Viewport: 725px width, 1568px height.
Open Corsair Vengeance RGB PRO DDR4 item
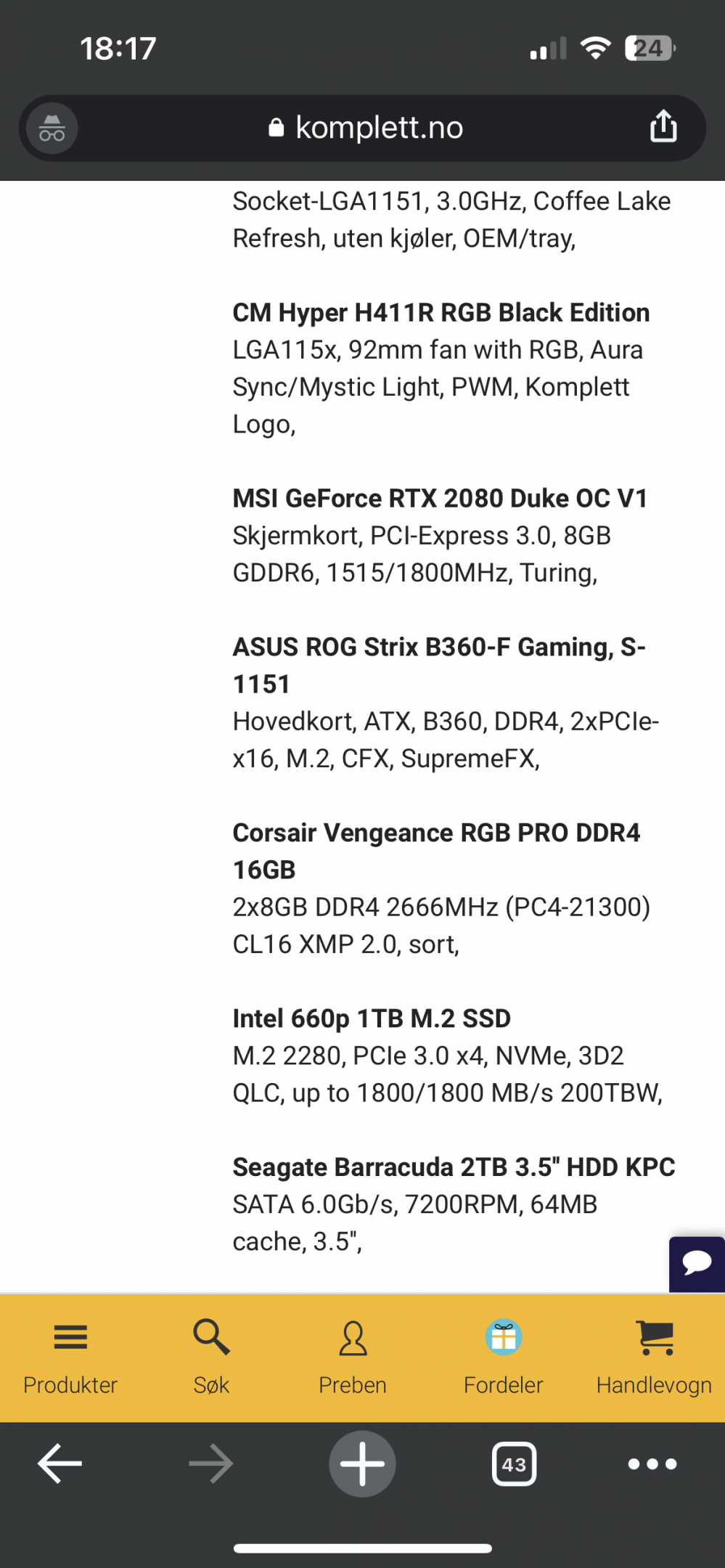pyautogui.click(x=436, y=851)
